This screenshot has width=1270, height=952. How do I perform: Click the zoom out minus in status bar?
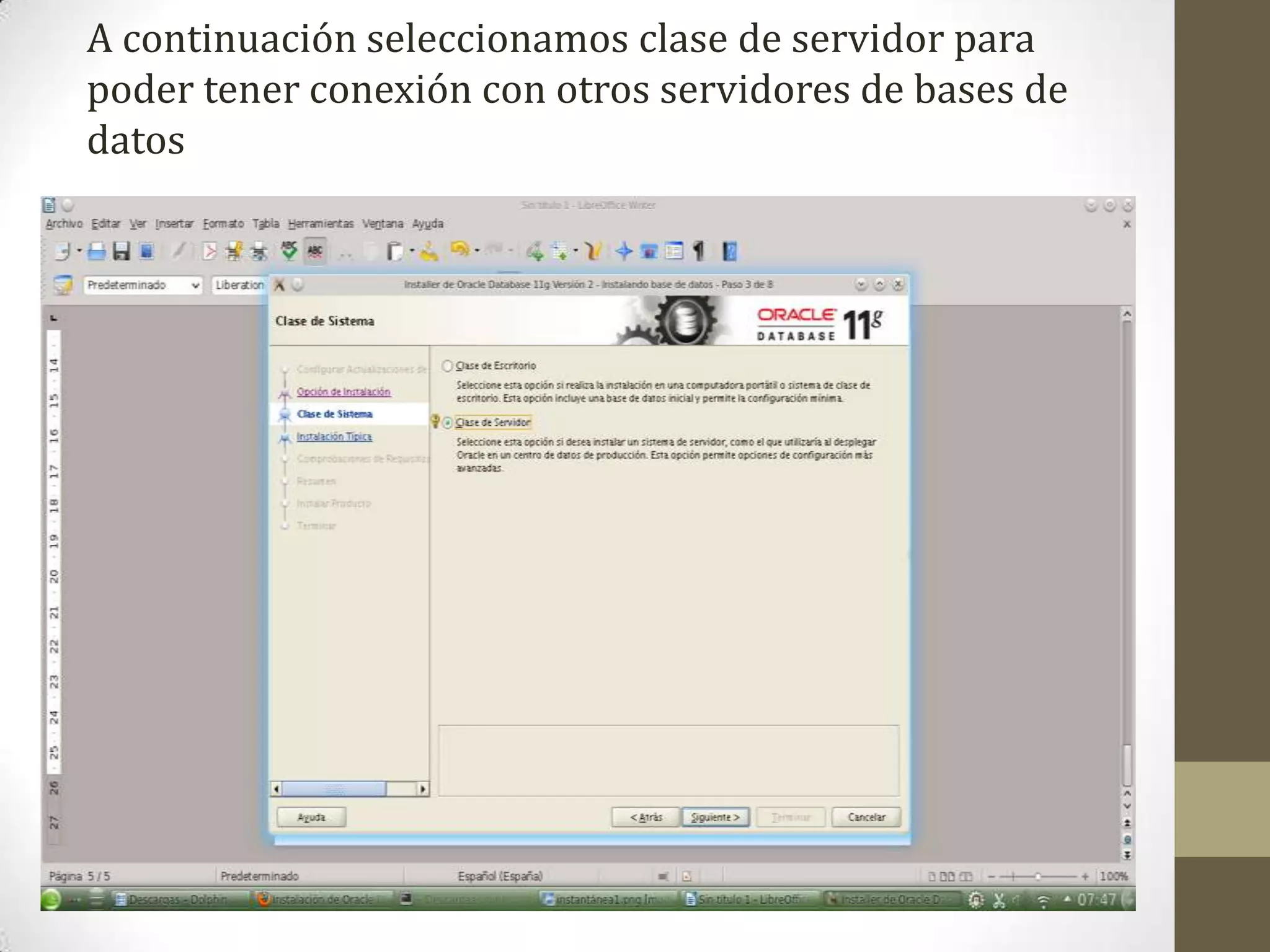[x=992, y=876]
